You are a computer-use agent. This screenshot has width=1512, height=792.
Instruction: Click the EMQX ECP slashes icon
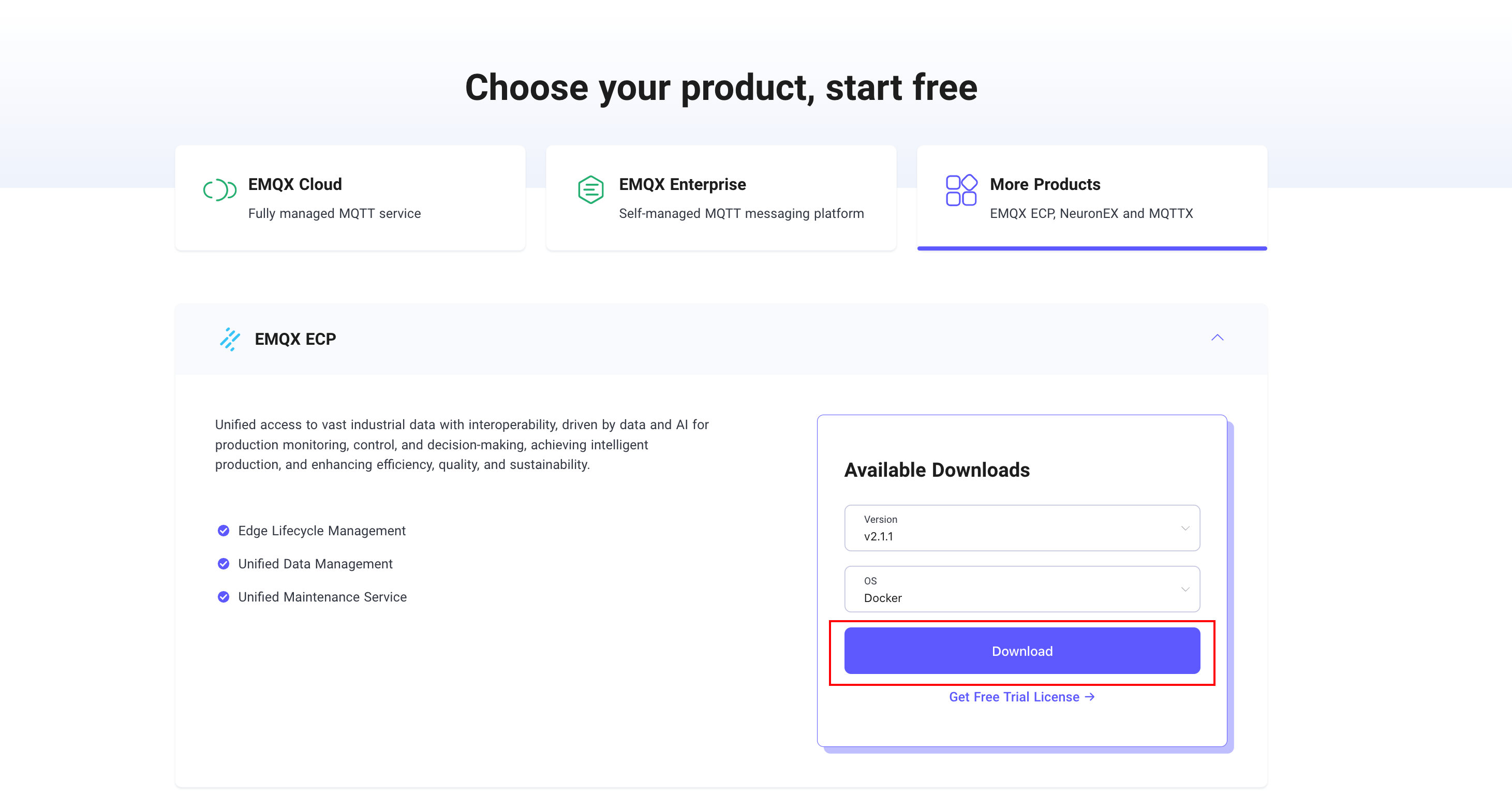tap(230, 340)
